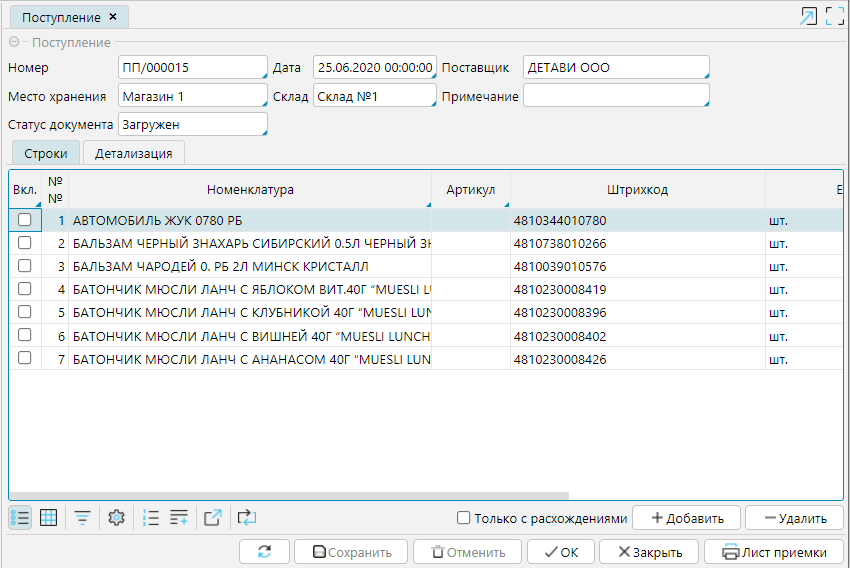This screenshot has height=568, width=850.
Task: Check the box for АВТОМОБИЛЬ ЖУК row
Action: click(24, 220)
